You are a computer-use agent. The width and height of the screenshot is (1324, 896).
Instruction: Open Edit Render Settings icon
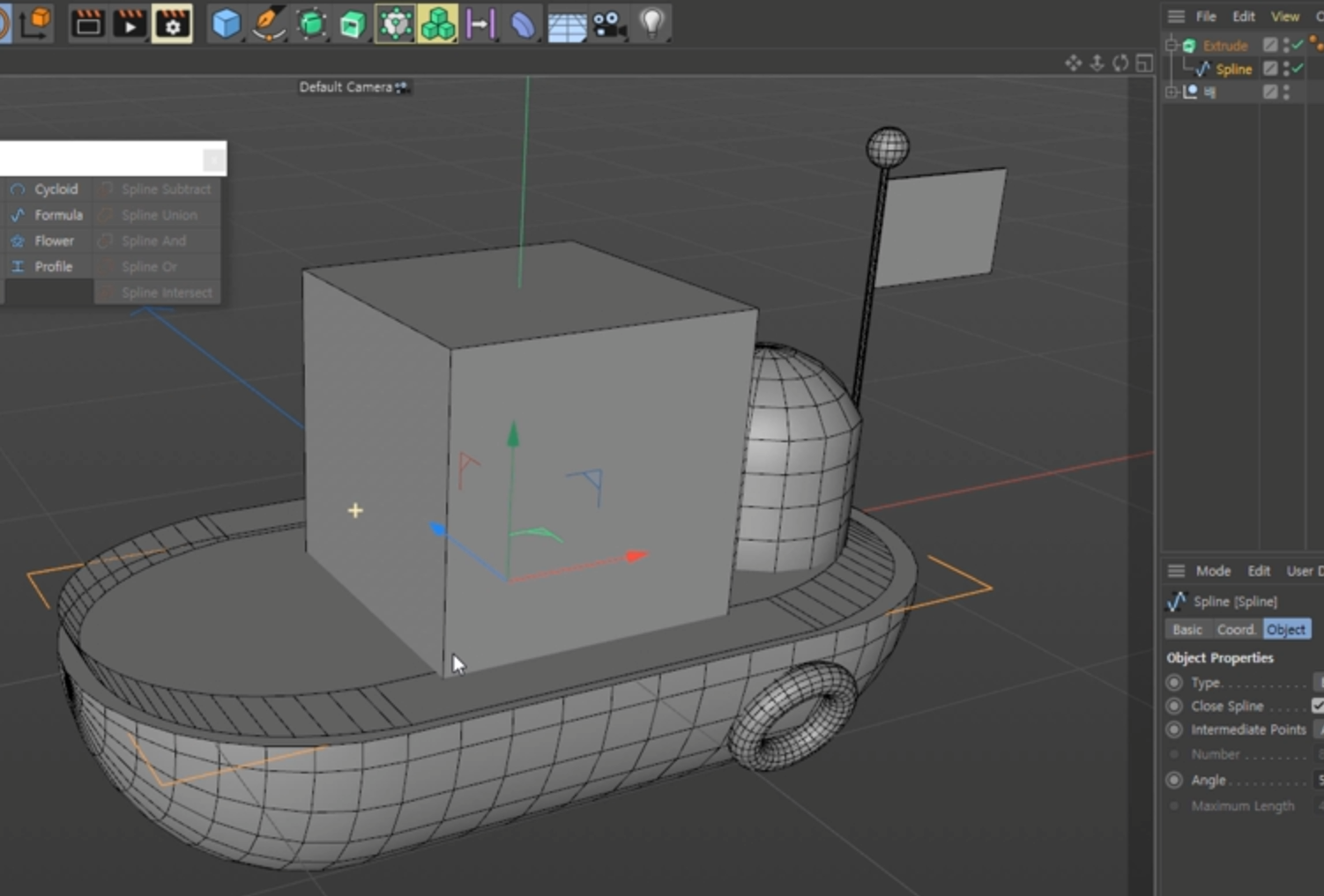click(172, 23)
